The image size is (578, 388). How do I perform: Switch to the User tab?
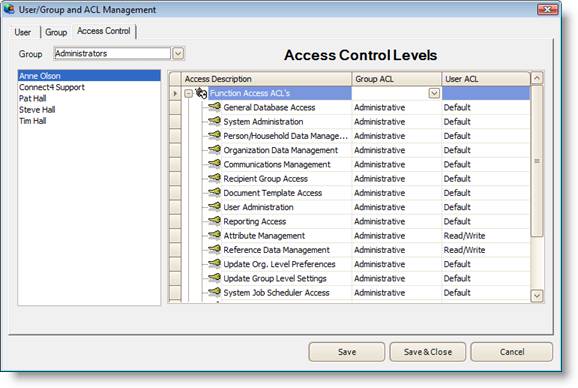coord(22,32)
